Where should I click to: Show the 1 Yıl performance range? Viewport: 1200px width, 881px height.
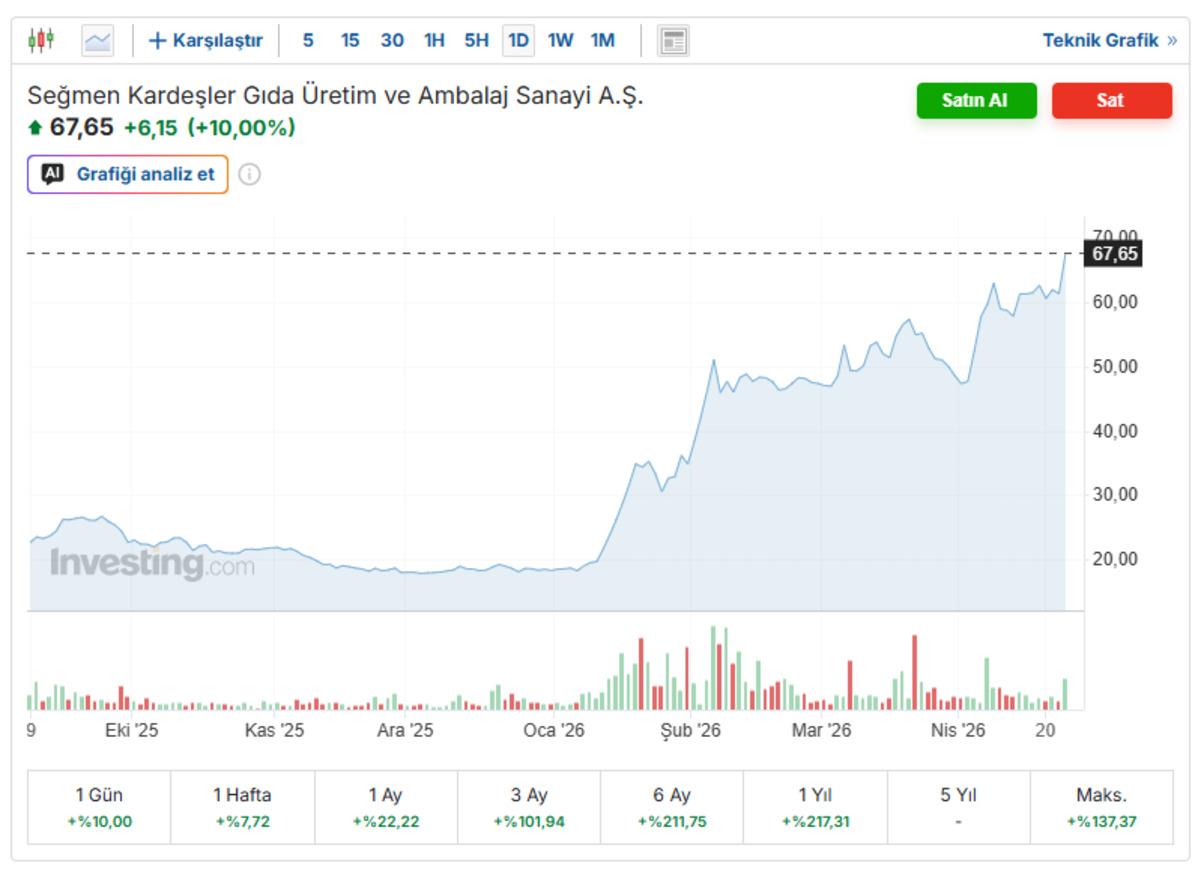(x=815, y=808)
